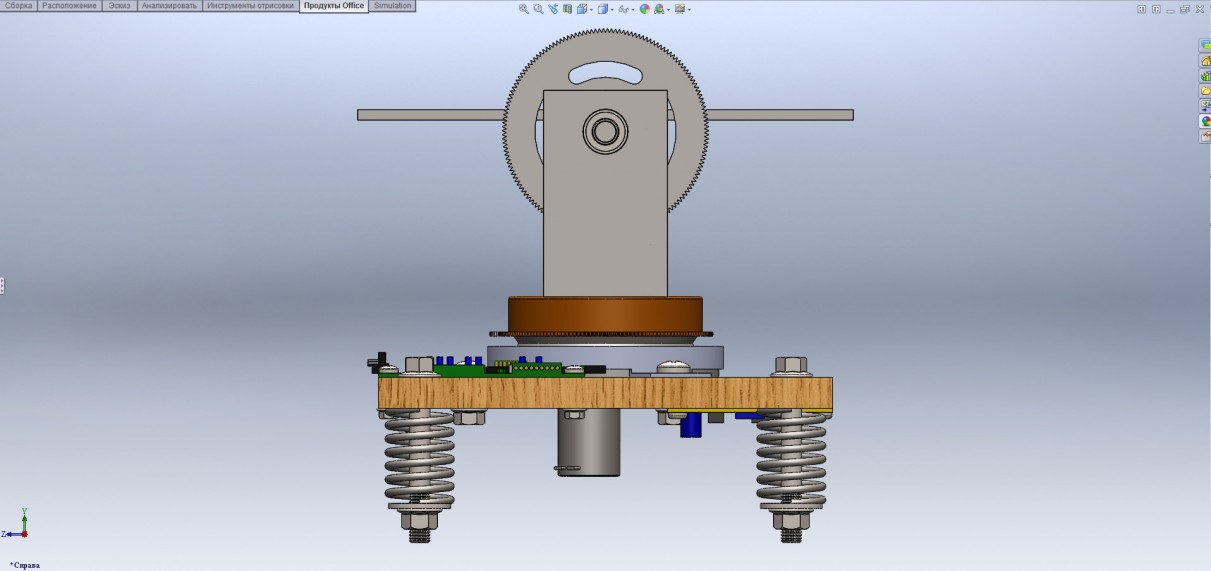This screenshot has width=1211, height=571.
Task: Click the *Справа view label
Action: 25,564
